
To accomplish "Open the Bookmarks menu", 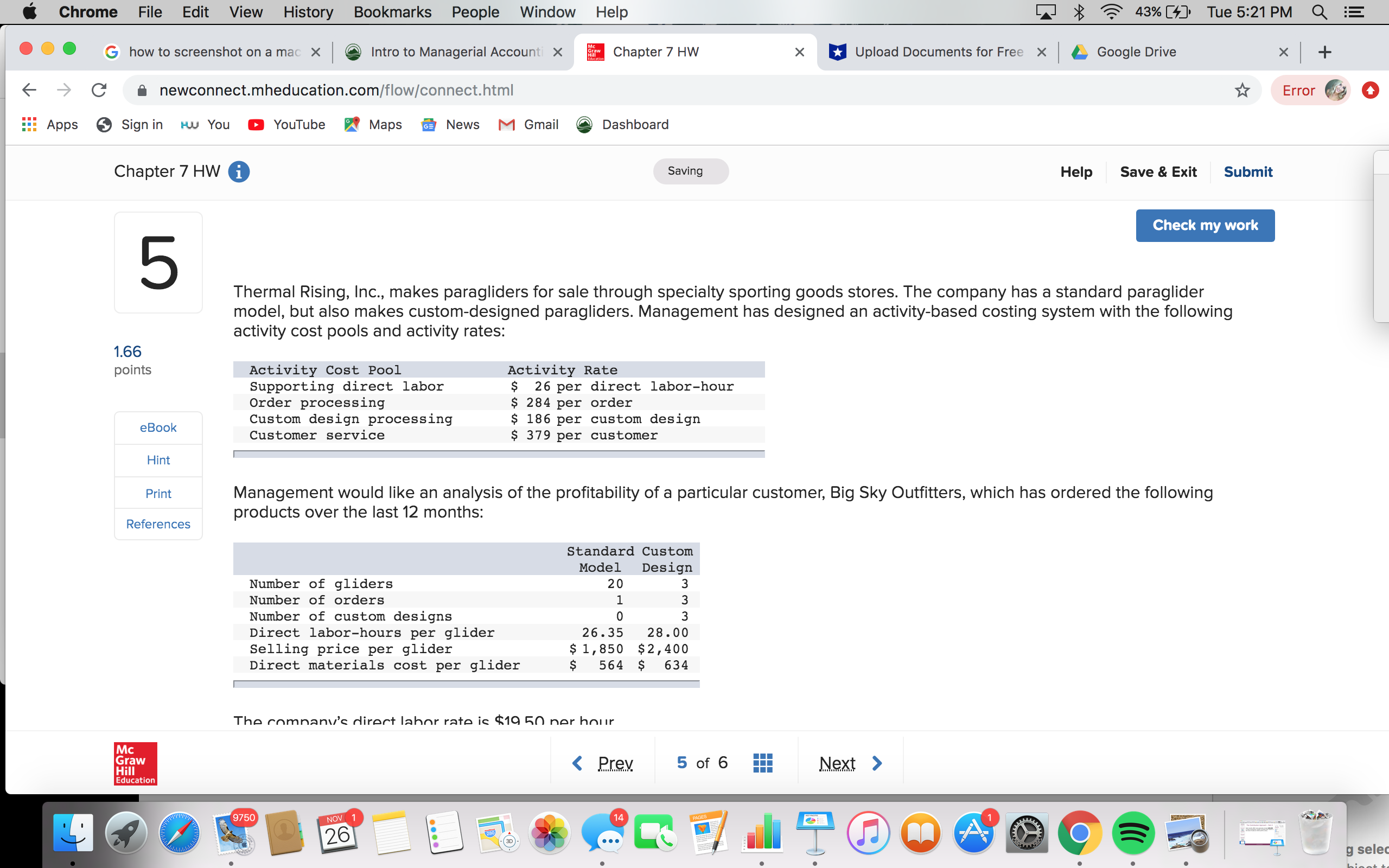I will tap(392, 12).
